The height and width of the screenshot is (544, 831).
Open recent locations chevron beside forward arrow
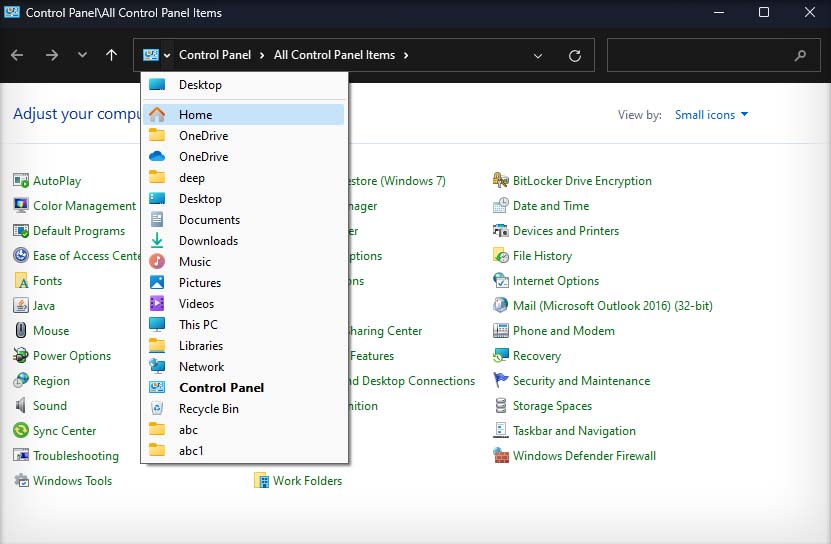82,55
